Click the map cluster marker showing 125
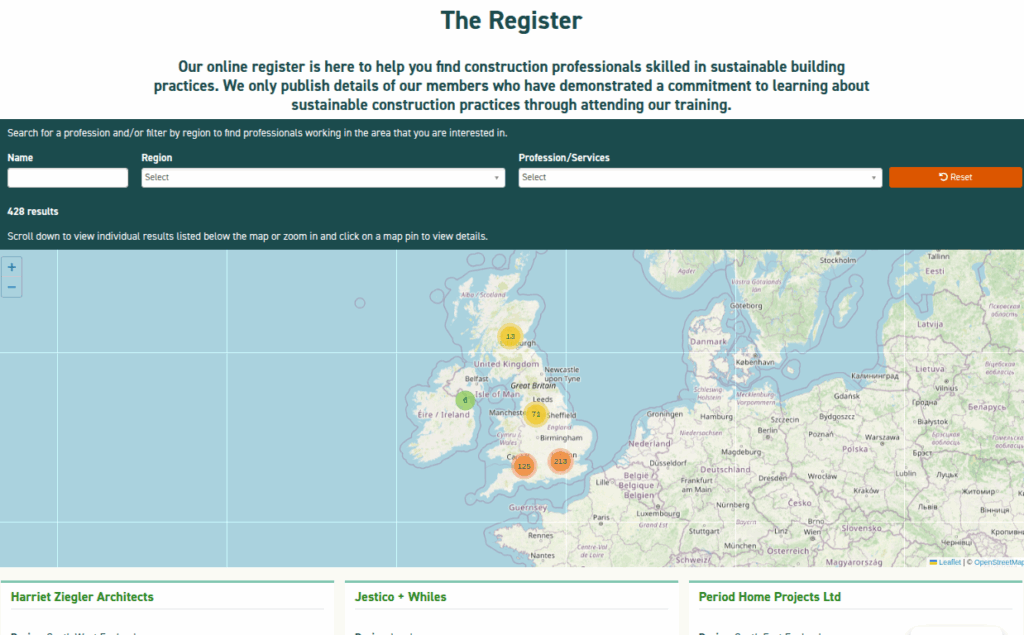The height and width of the screenshot is (635, 1024). [x=524, y=466]
